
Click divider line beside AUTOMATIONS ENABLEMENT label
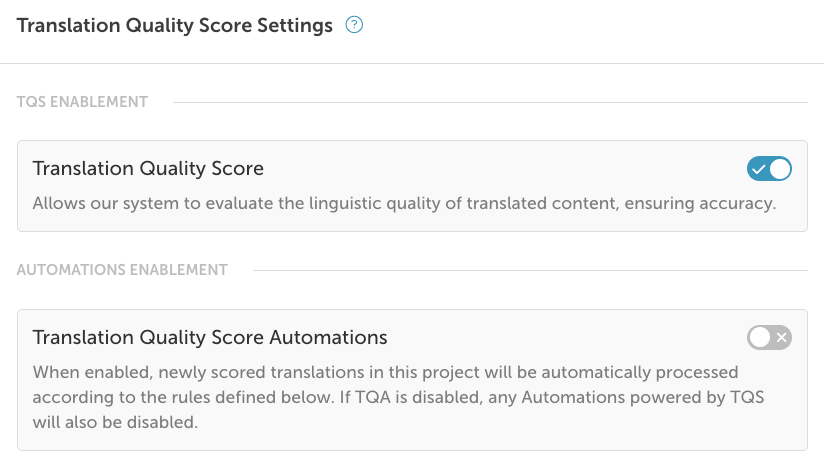pos(530,270)
